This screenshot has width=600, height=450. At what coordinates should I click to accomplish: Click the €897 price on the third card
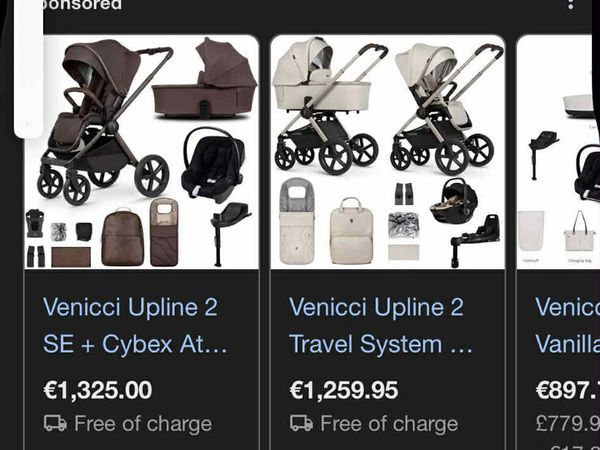(567, 389)
